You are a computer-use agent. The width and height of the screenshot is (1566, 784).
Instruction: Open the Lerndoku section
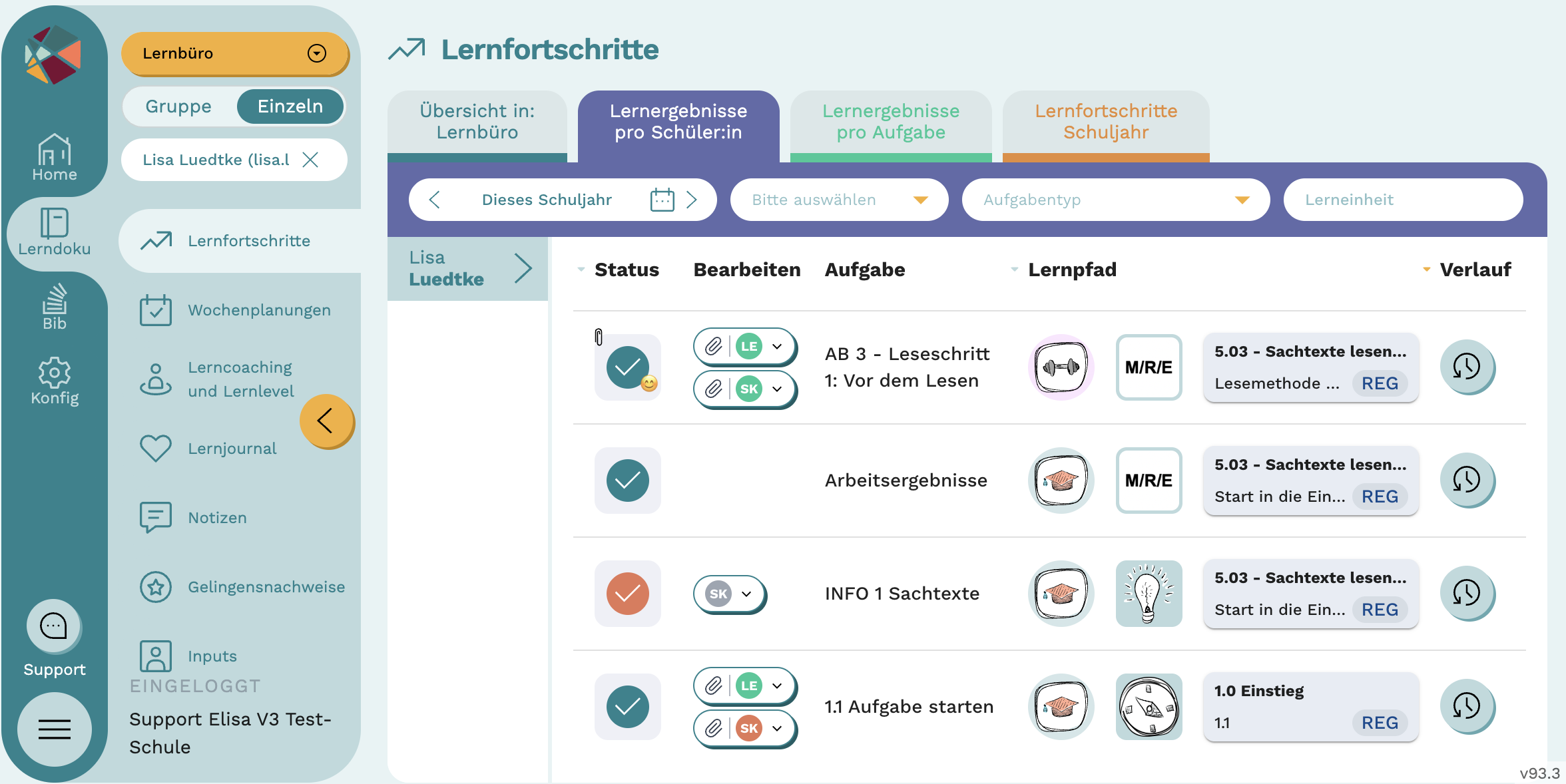click(x=55, y=232)
